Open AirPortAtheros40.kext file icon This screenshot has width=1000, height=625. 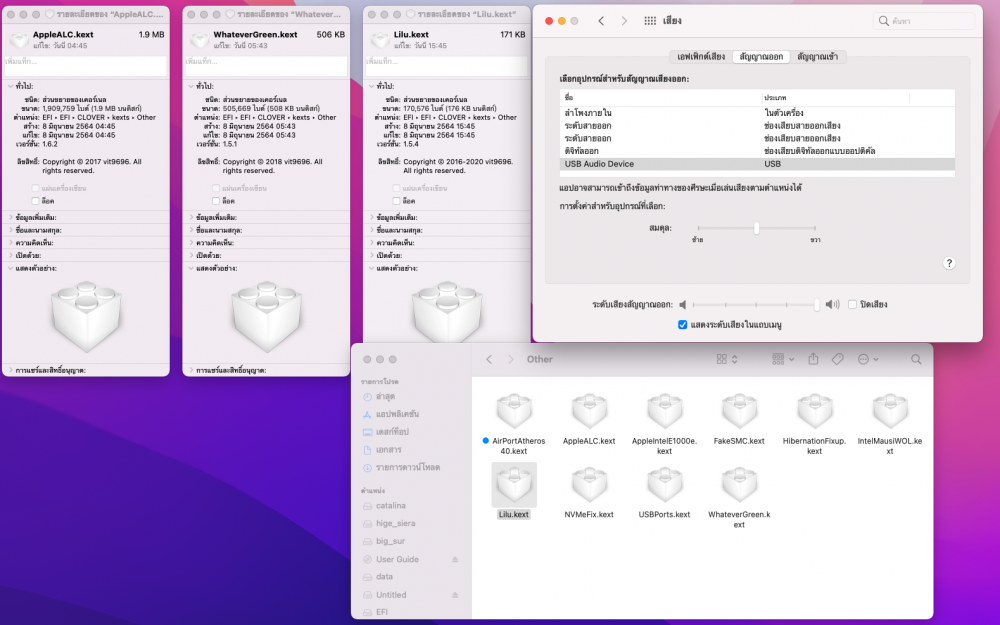[514, 411]
